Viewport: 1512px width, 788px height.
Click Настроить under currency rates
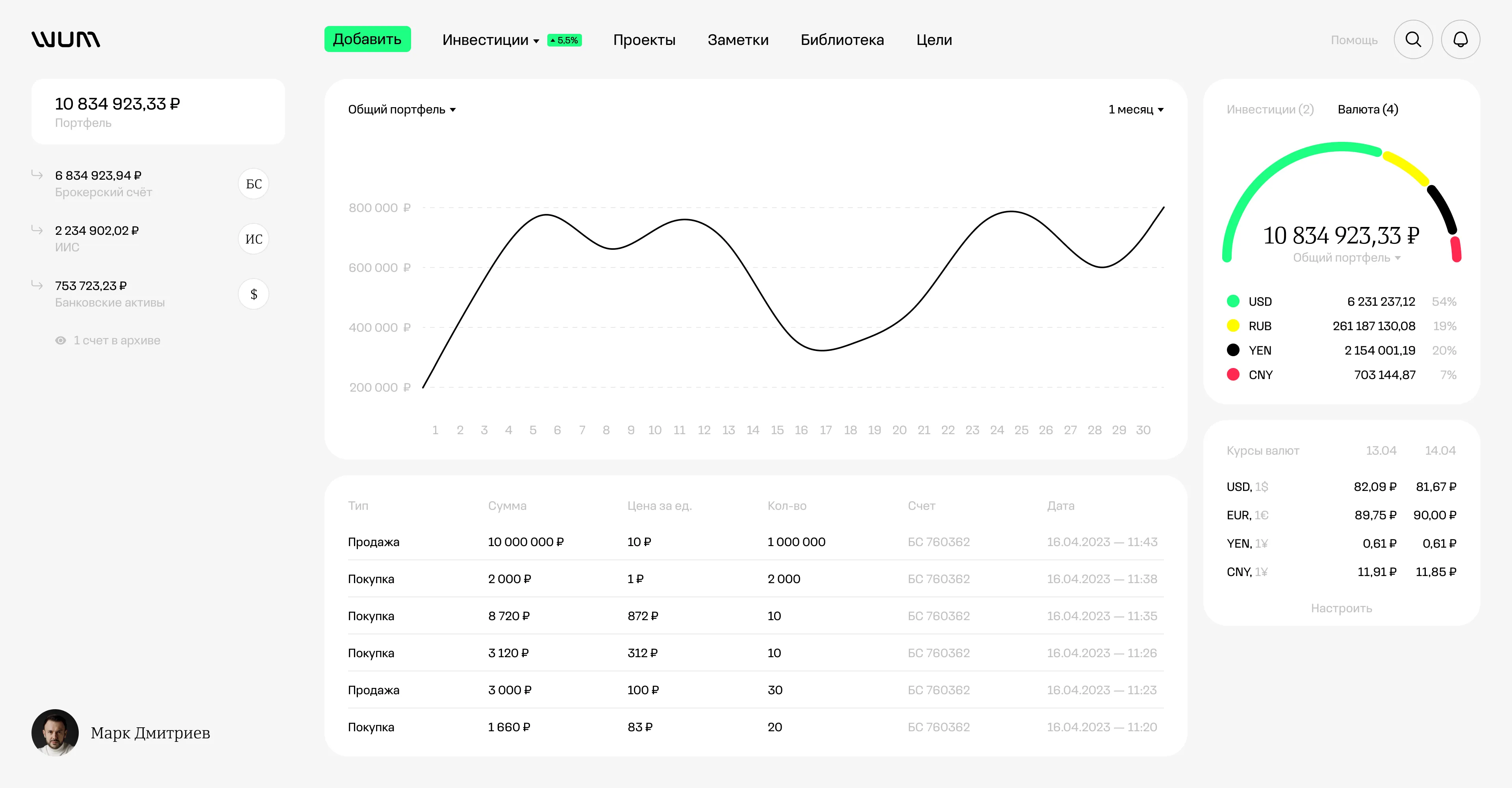click(x=1341, y=608)
